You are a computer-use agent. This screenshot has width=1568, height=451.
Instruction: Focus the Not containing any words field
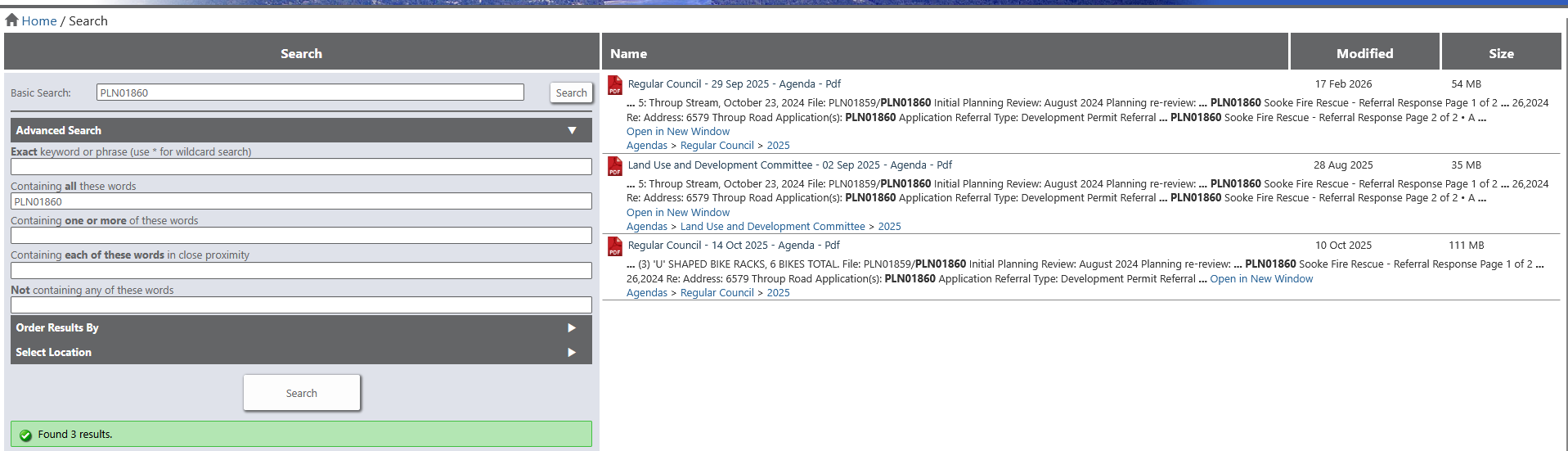pyautogui.click(x=301, y=305)
